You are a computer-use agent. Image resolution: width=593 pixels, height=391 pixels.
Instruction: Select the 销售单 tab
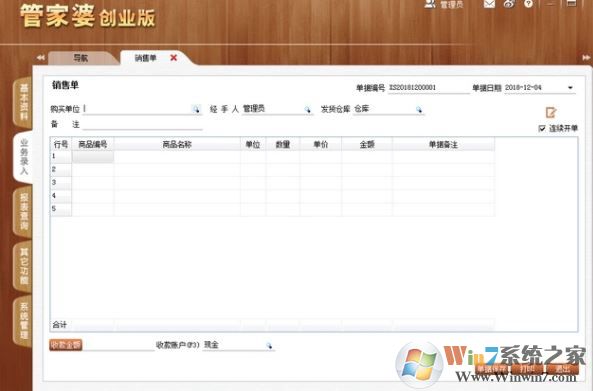pyautogui.click(x=146, y=58)
